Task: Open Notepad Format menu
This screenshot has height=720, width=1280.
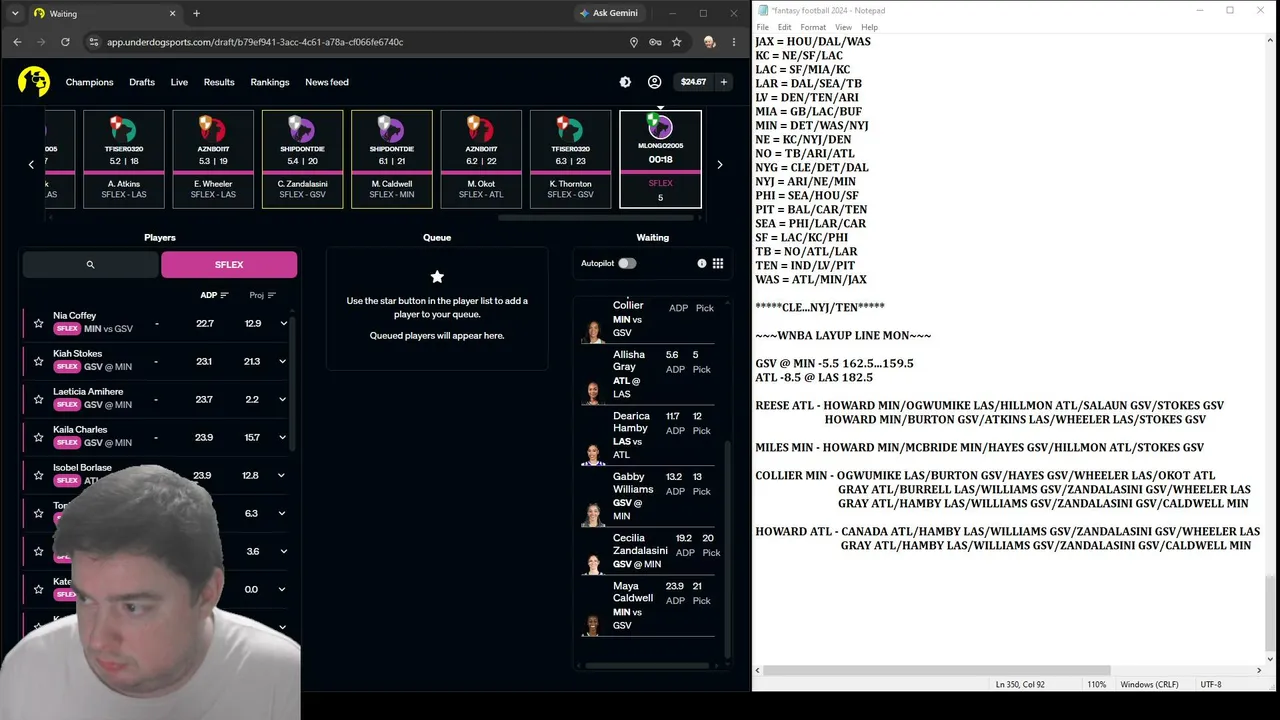Action: 813,27
